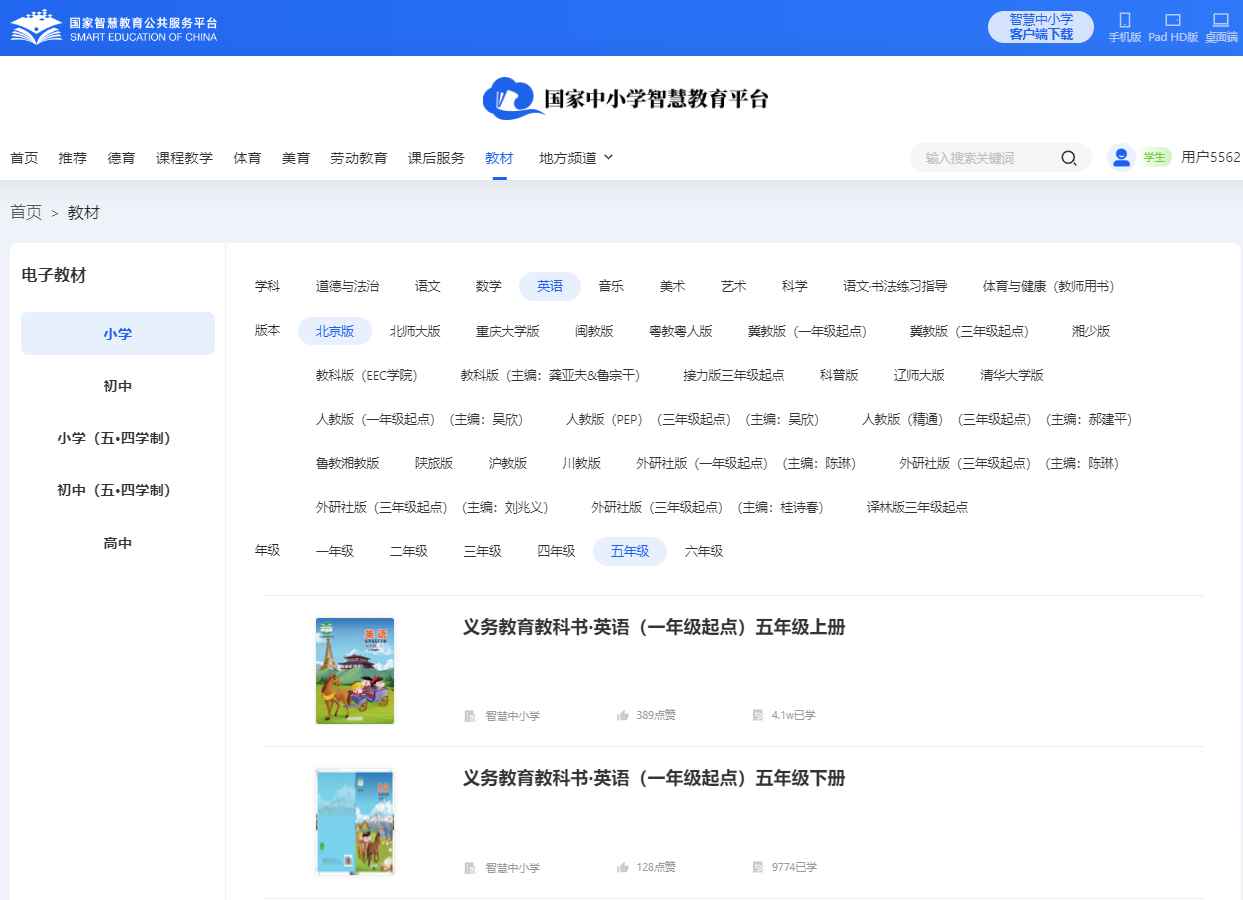1243x900 pixels.
Task: Click the 已学 icon for 五年级下册
Action: tap(758, 867)
